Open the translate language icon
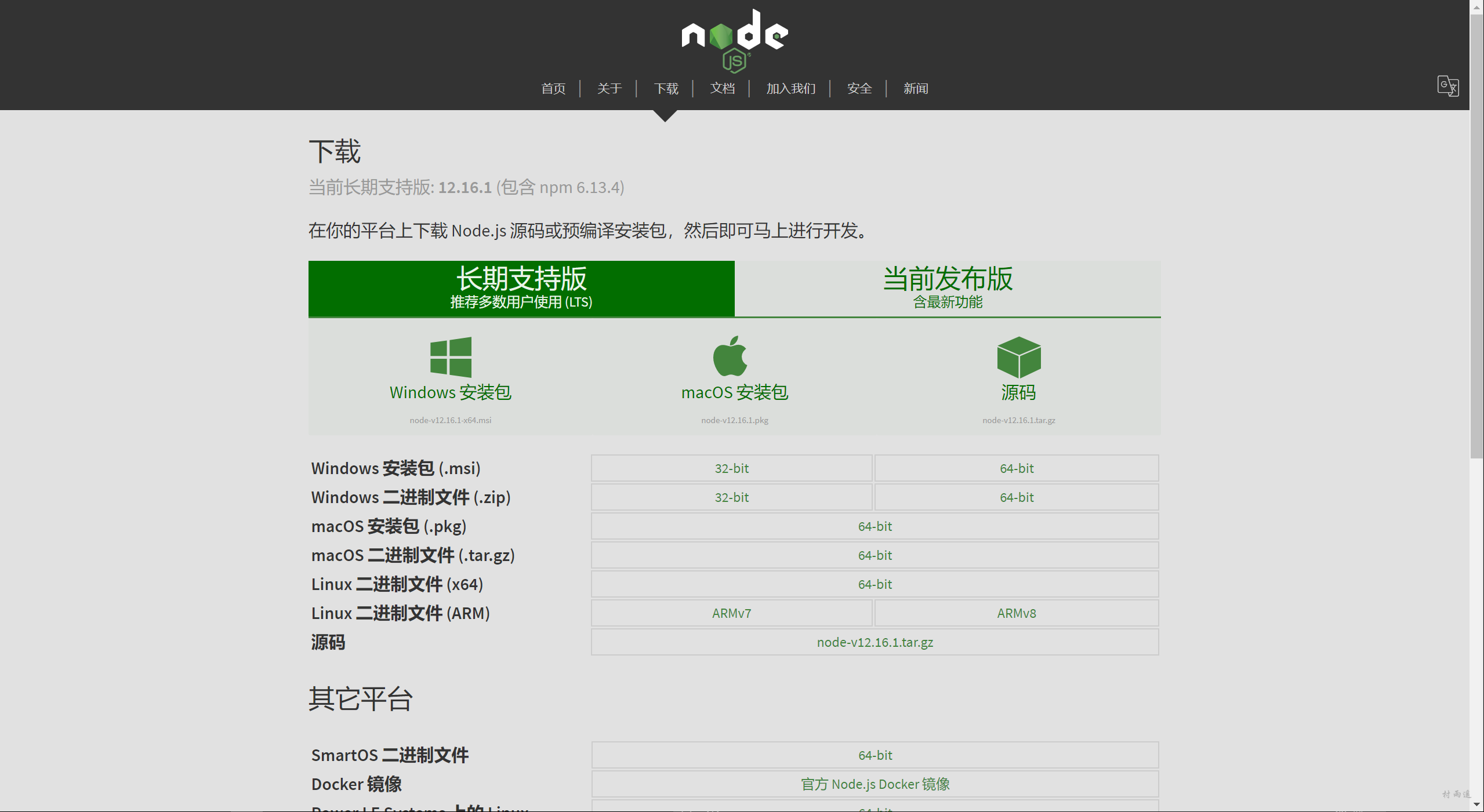1484x812 pixels. click(1447, 86)
